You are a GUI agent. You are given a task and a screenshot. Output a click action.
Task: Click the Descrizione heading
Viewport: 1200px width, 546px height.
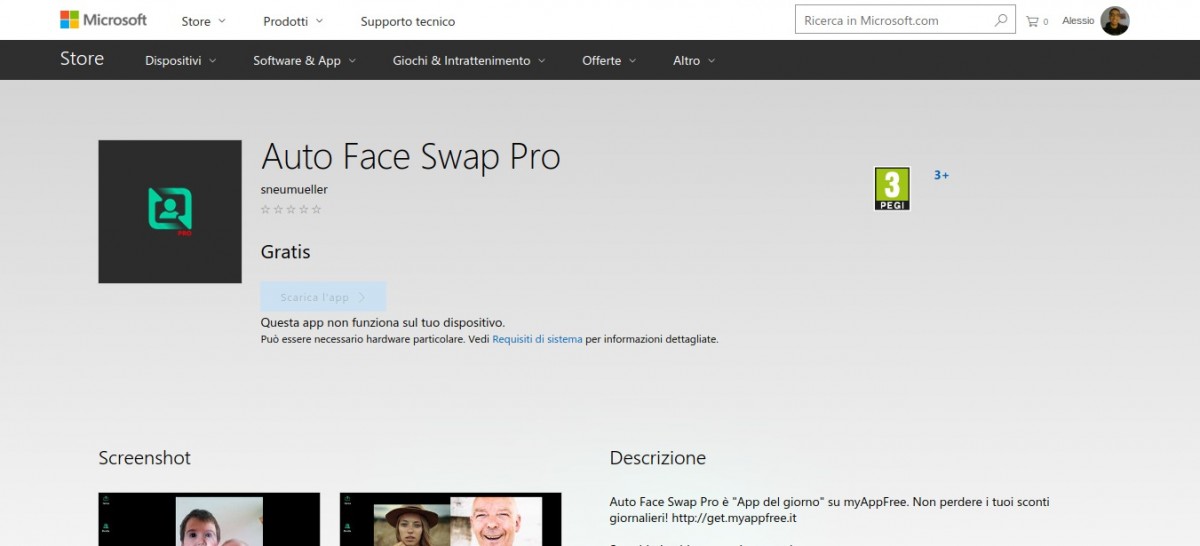658,458
